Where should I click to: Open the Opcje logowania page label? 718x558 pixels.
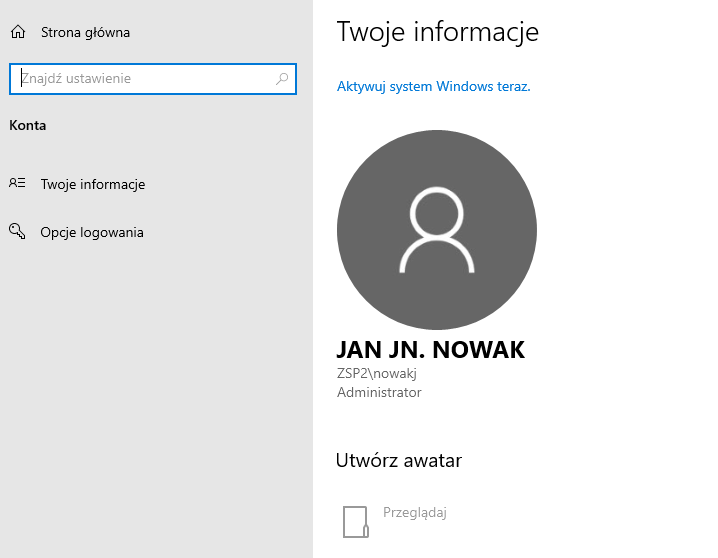tap(92, 232)
